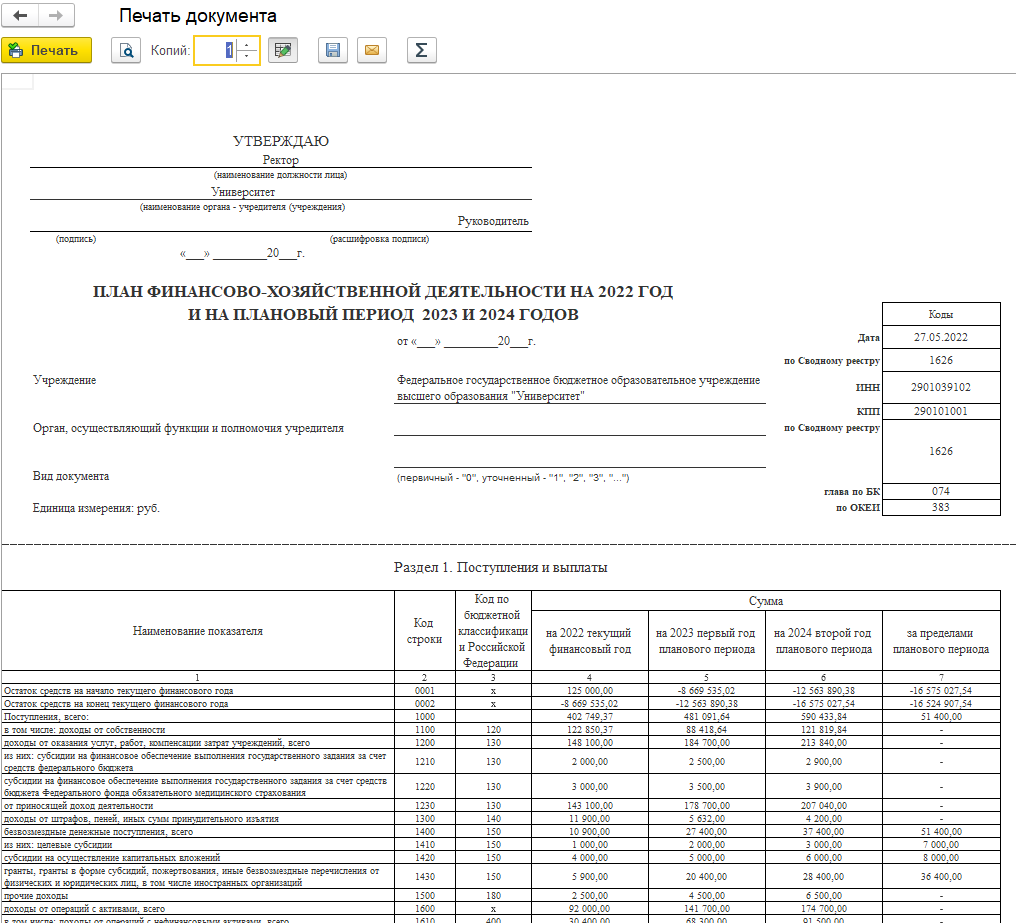This screenshot has width=1016, height=923.
Task: Click the 27.05.2022 date cell
Action: (x=941, y=337)
